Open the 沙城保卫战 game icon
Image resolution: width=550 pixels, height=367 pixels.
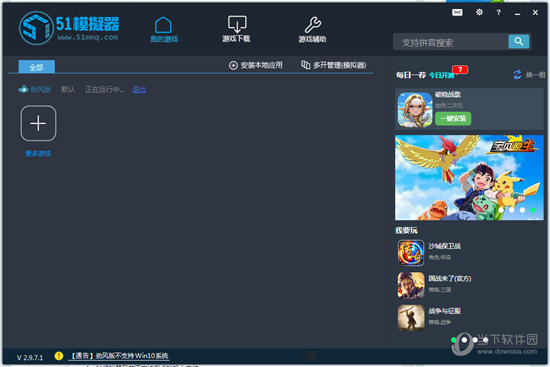(x=411, y=253)
